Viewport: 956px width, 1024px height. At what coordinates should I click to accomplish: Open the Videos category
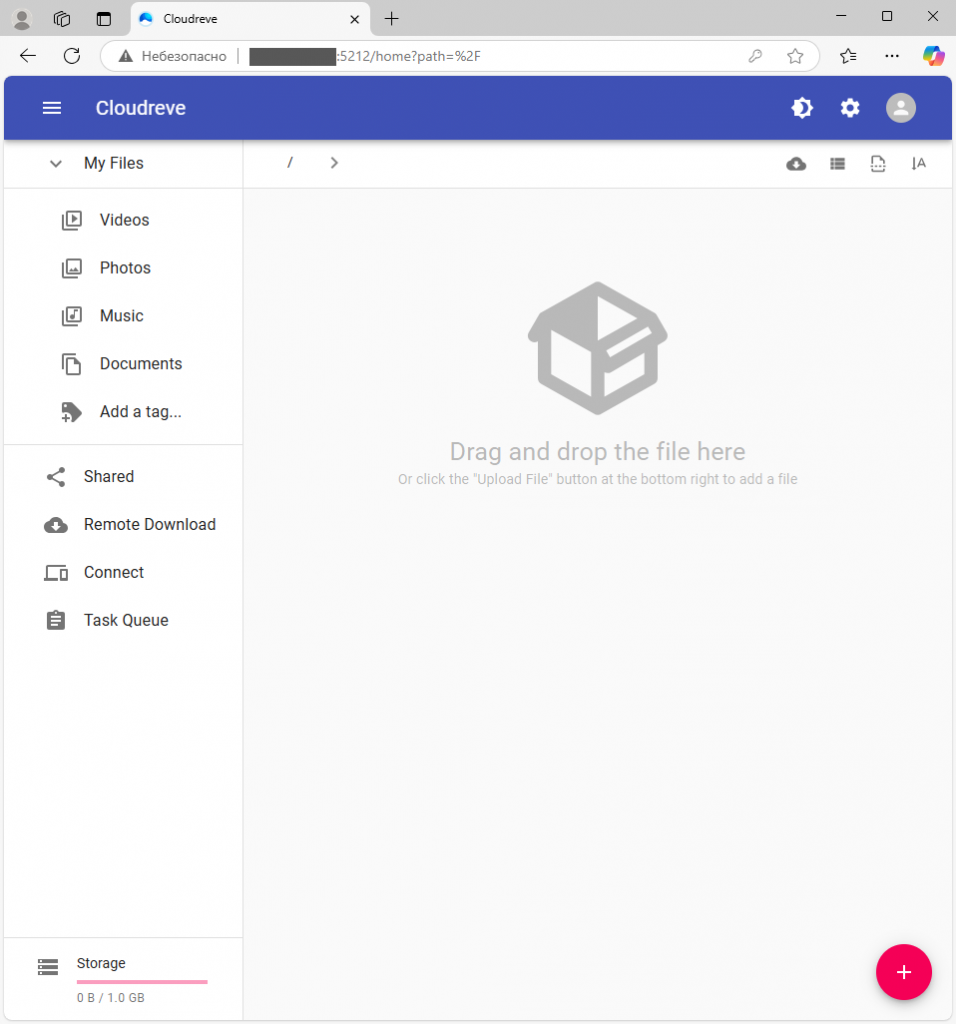point(123,220)
